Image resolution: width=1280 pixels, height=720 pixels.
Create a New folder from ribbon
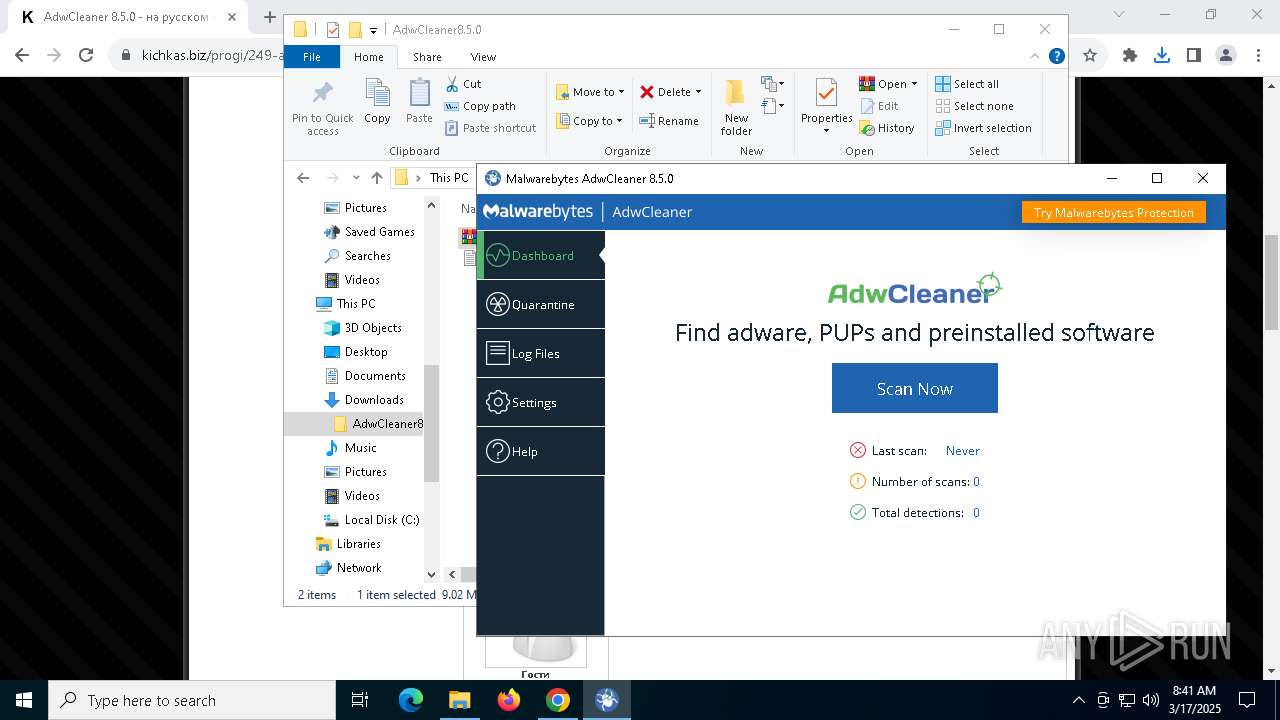[736, 108]
